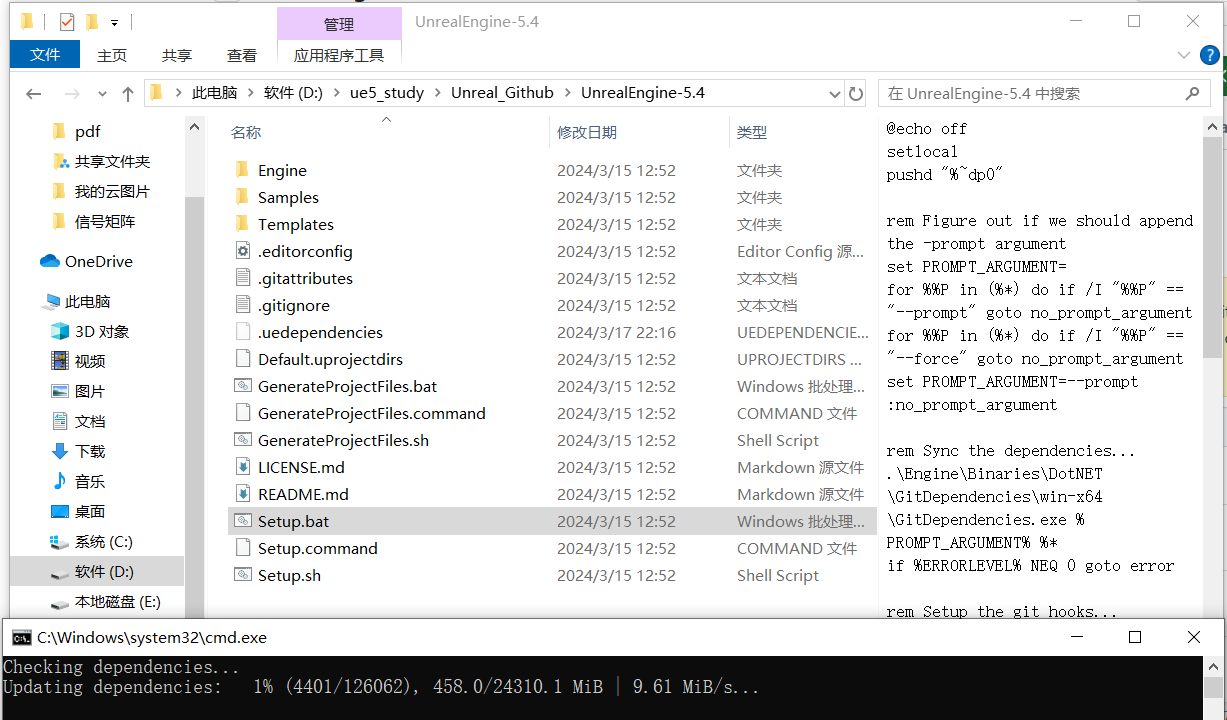Switch to the 查看 ribbon tab
This screenshot has height=720, width=1227.
242,56
